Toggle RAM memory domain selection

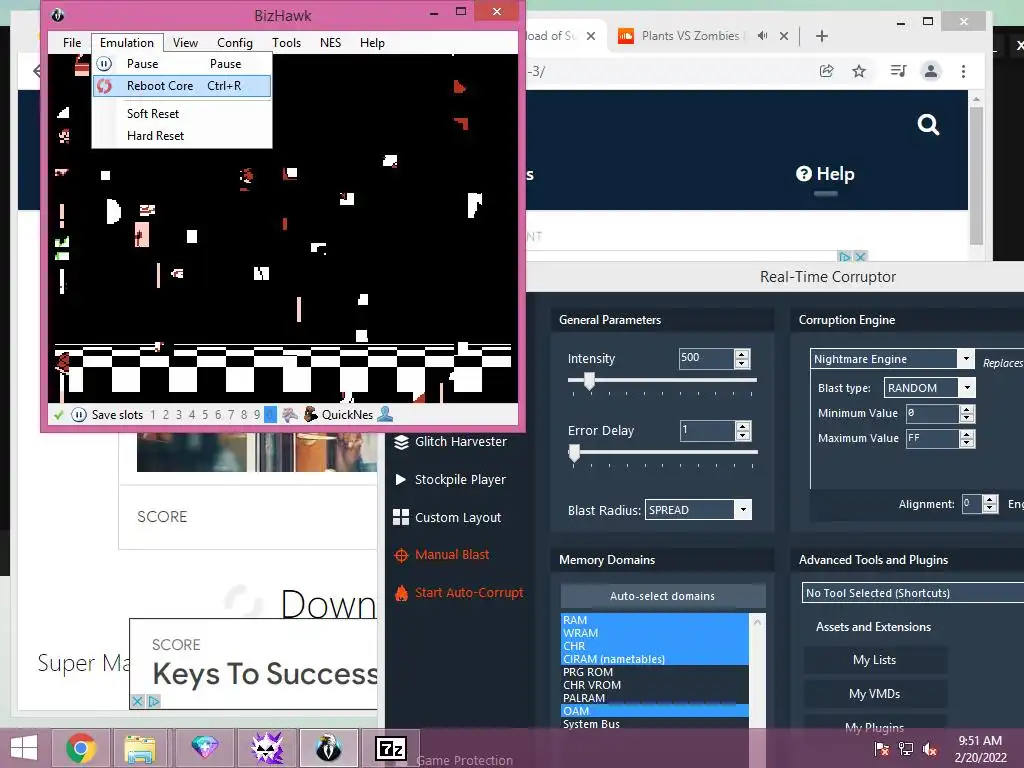[x=654, y=620]
